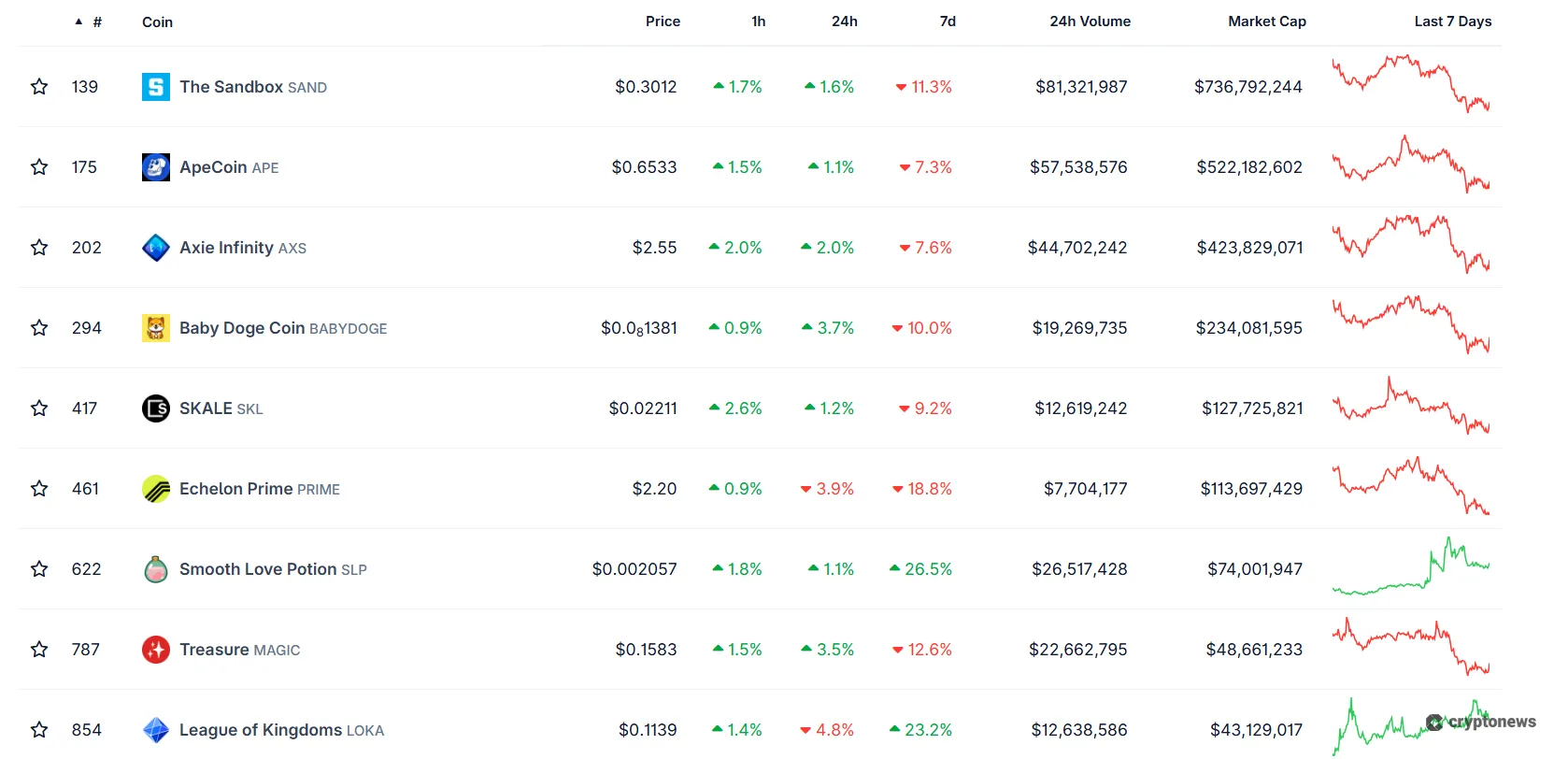Click rank number 139
This screenshot has width=1568, height=759.
tap(85, 87)
